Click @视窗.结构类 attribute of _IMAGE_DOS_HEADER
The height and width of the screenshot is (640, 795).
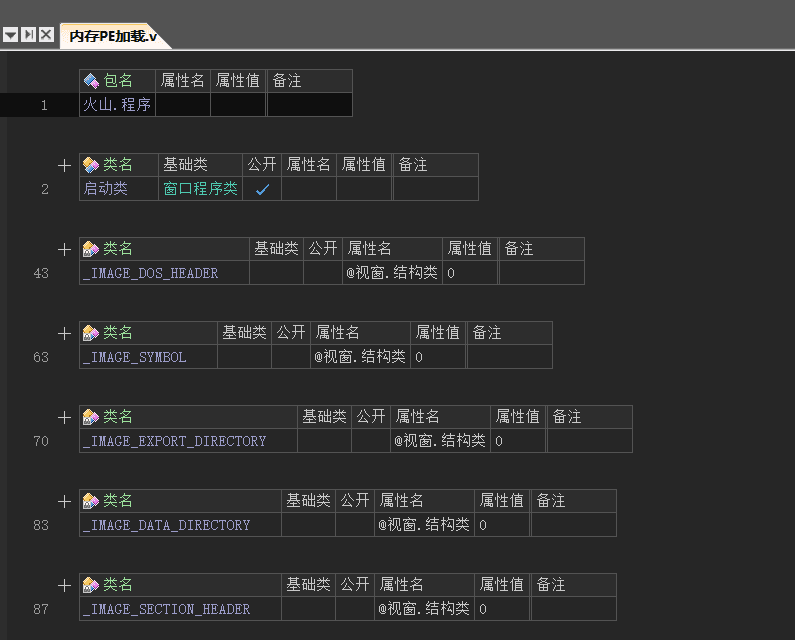(391, 273)
